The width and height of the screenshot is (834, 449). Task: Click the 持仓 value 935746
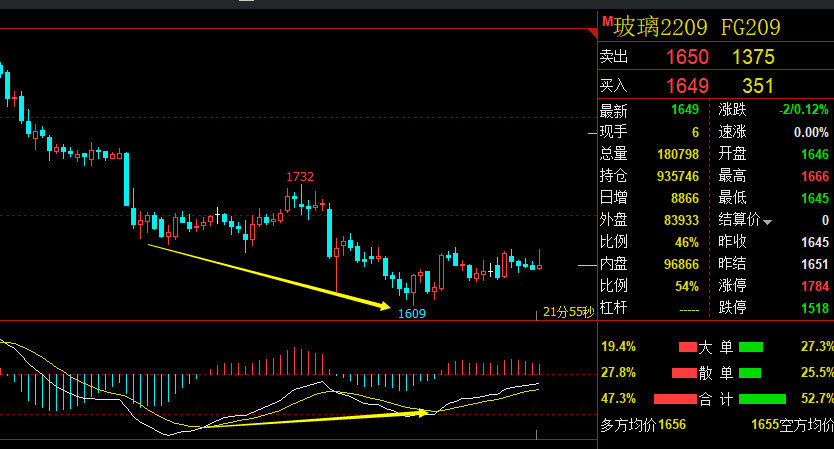[678, 176]
